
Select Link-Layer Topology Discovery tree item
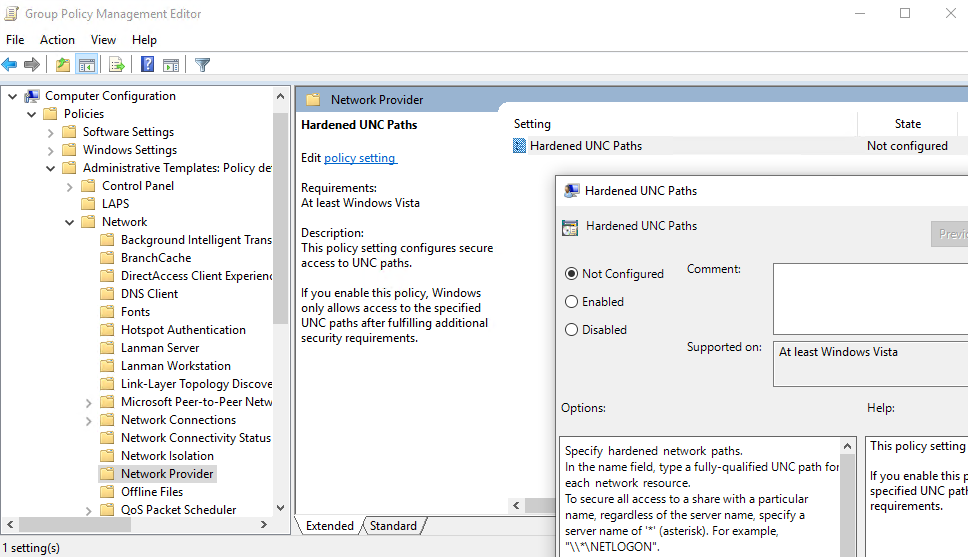coord(196,383)
